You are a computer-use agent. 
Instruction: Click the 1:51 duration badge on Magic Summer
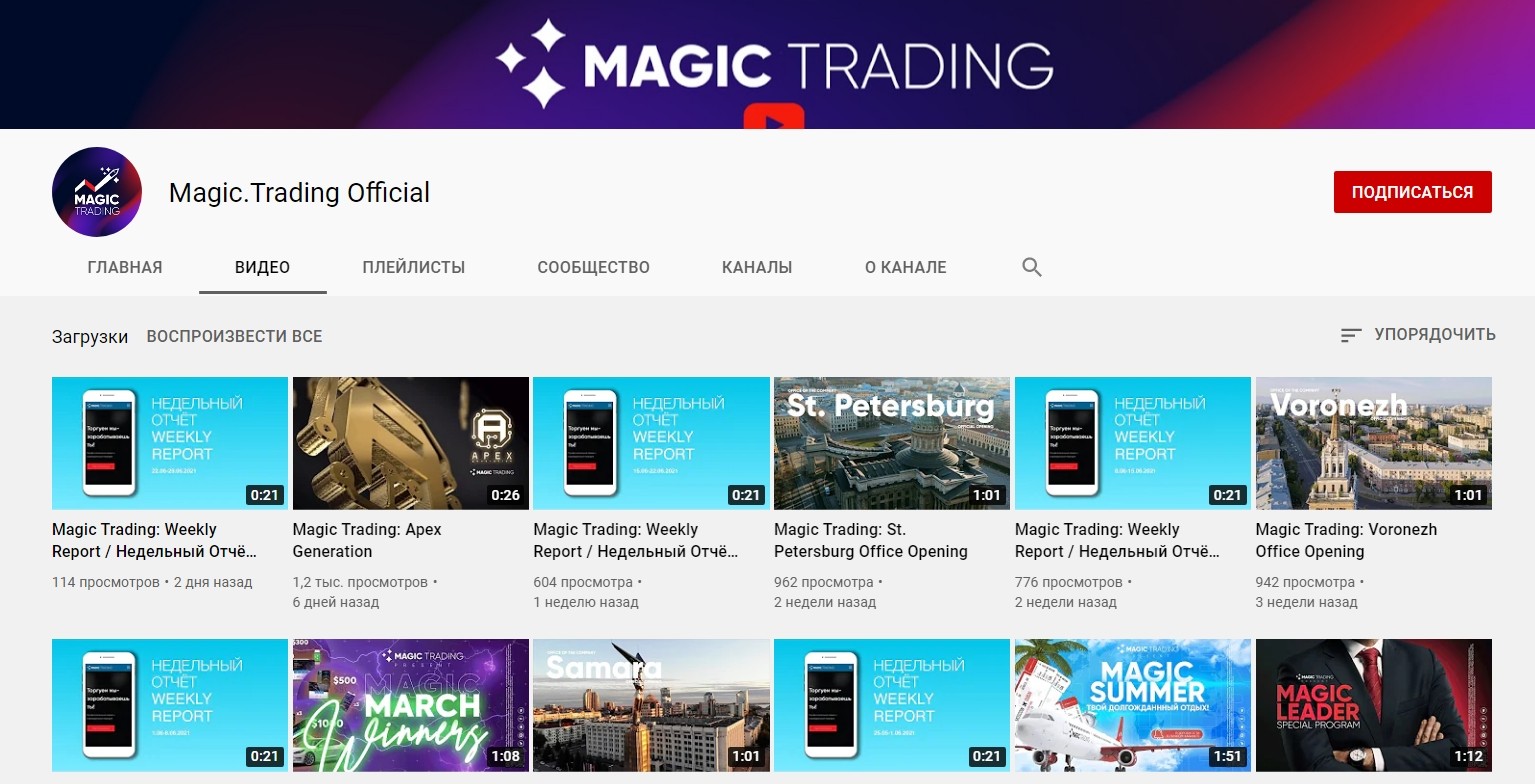pyautogui.click(x=1227, y=756)
